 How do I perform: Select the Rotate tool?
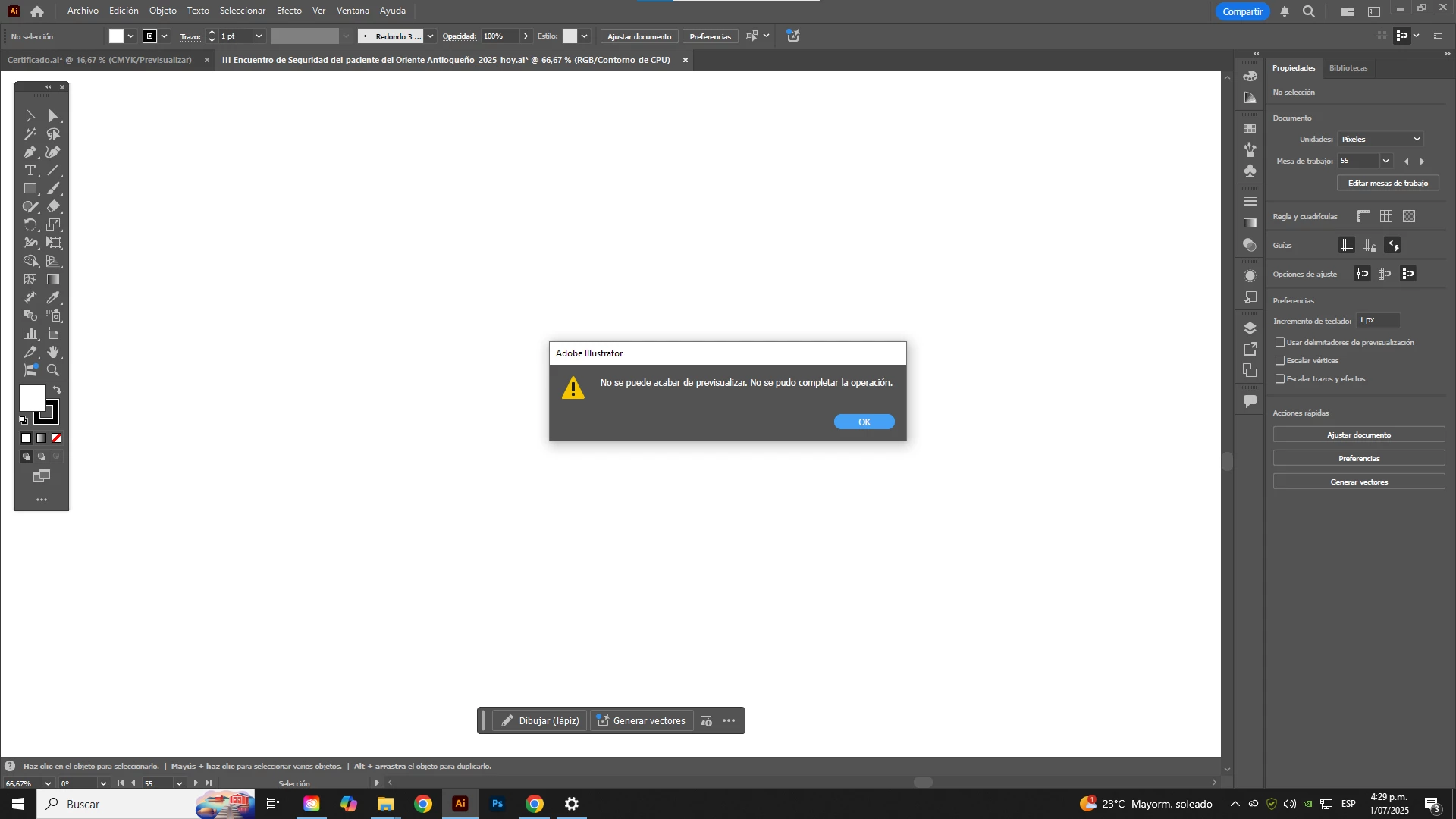click(30, 225)
